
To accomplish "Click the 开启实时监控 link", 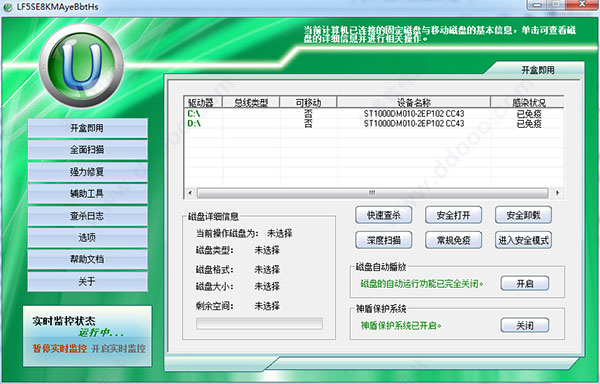I will (x=118, y=348).
